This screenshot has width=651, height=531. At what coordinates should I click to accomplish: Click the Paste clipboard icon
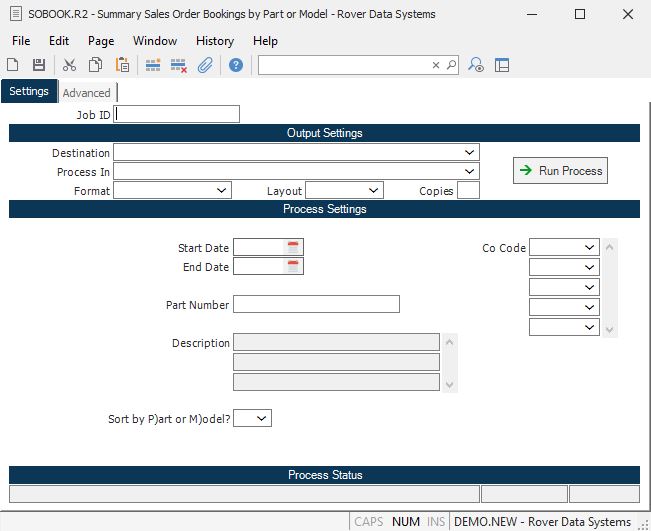pyautogui.click(x=122, y=65)
